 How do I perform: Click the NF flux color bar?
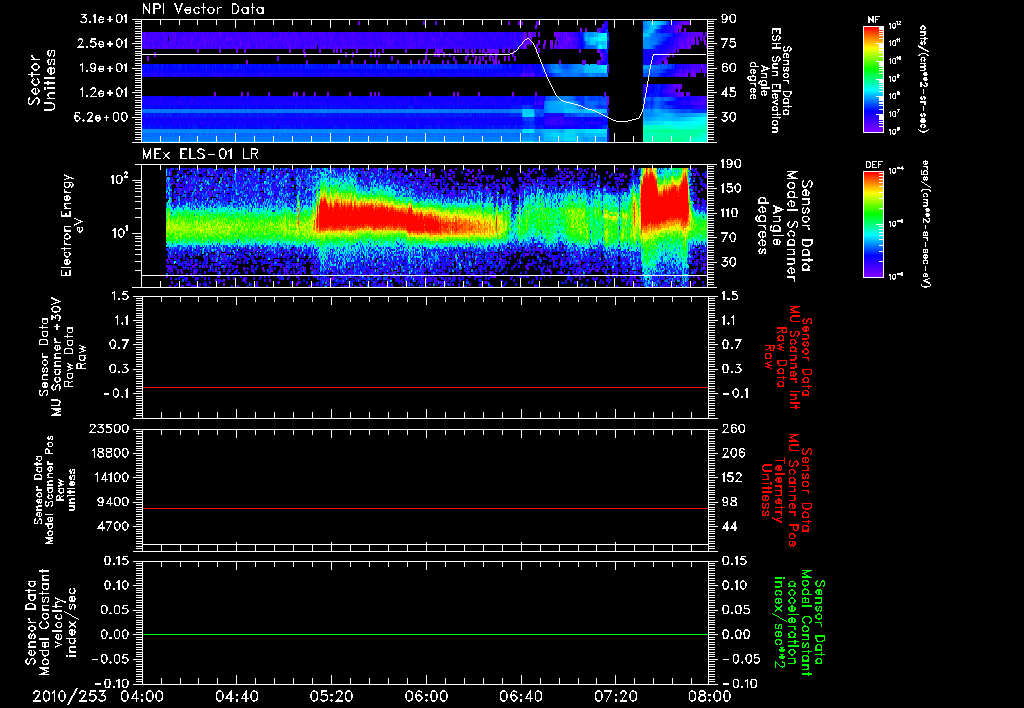874,78
